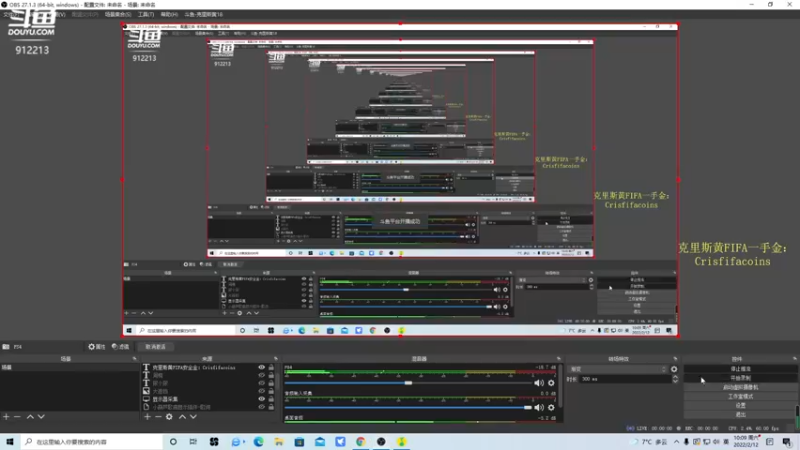Move source down in the sources toolbar

(x=193, y=417)
